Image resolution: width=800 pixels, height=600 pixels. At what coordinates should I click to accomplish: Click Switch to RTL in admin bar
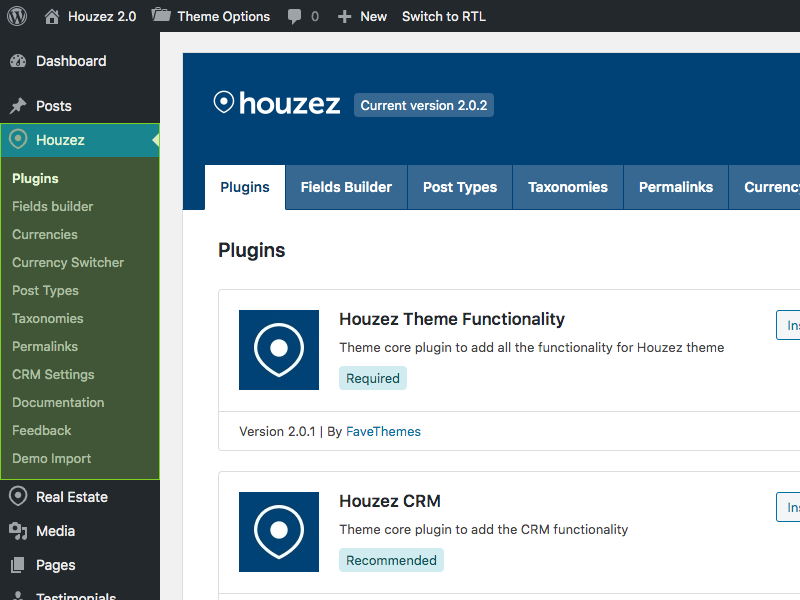pyautogui.click(x=444, y=16)
